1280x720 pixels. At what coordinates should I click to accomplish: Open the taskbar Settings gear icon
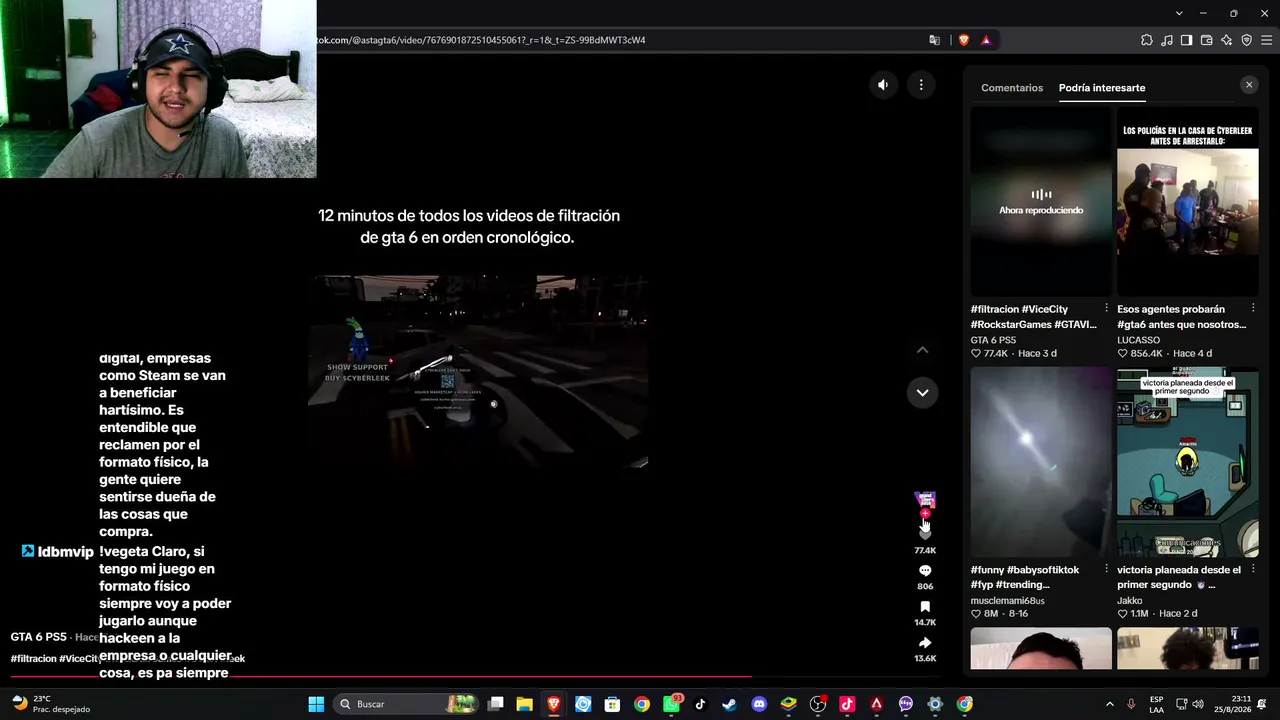click(x=935, y=704)
